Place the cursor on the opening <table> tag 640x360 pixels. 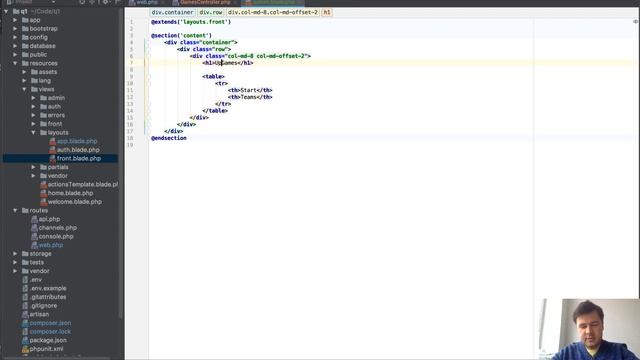pyautogui.click(x=213, y=77)
